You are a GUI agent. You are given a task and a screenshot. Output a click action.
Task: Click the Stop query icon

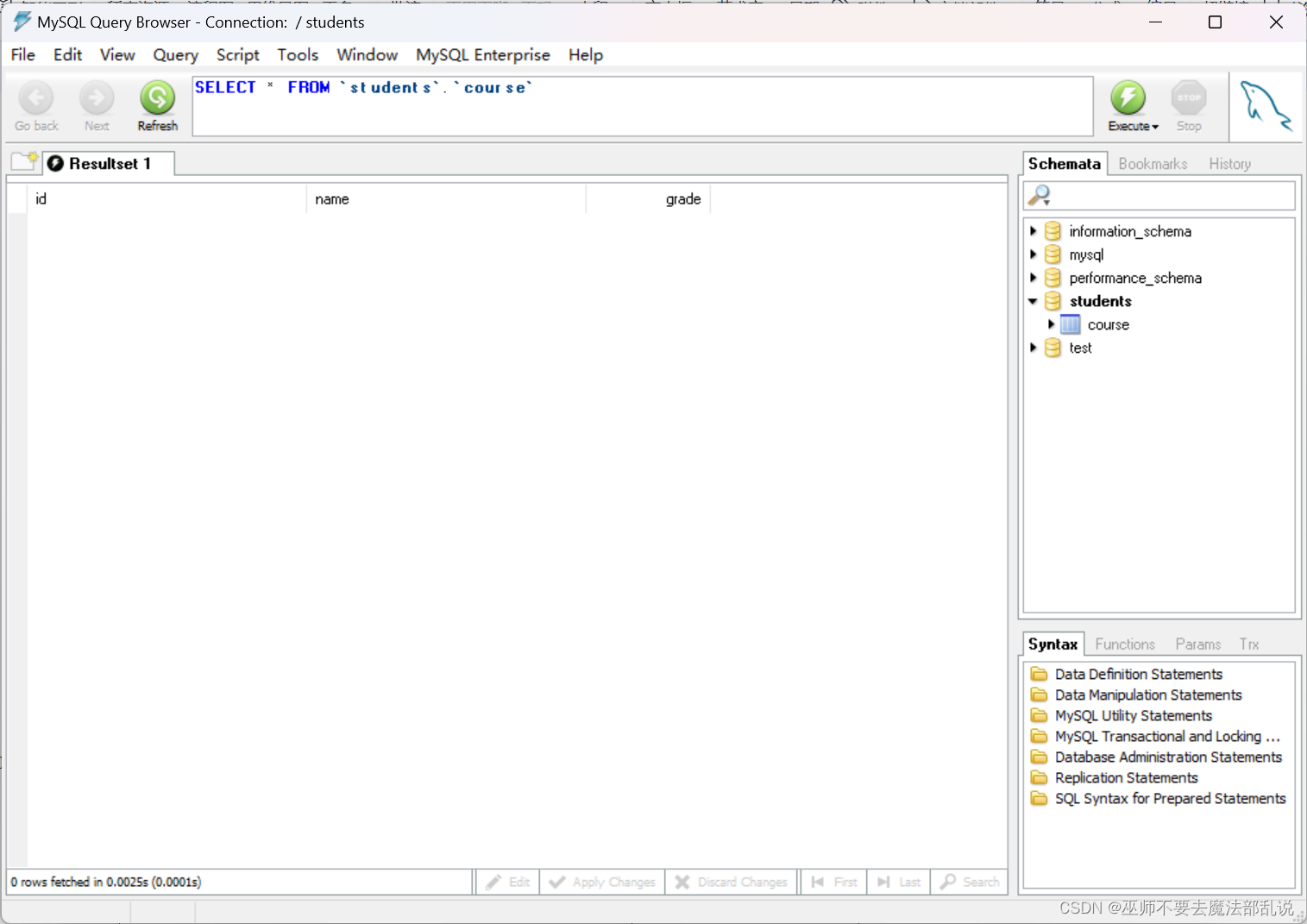click(x=1188, y=99)
